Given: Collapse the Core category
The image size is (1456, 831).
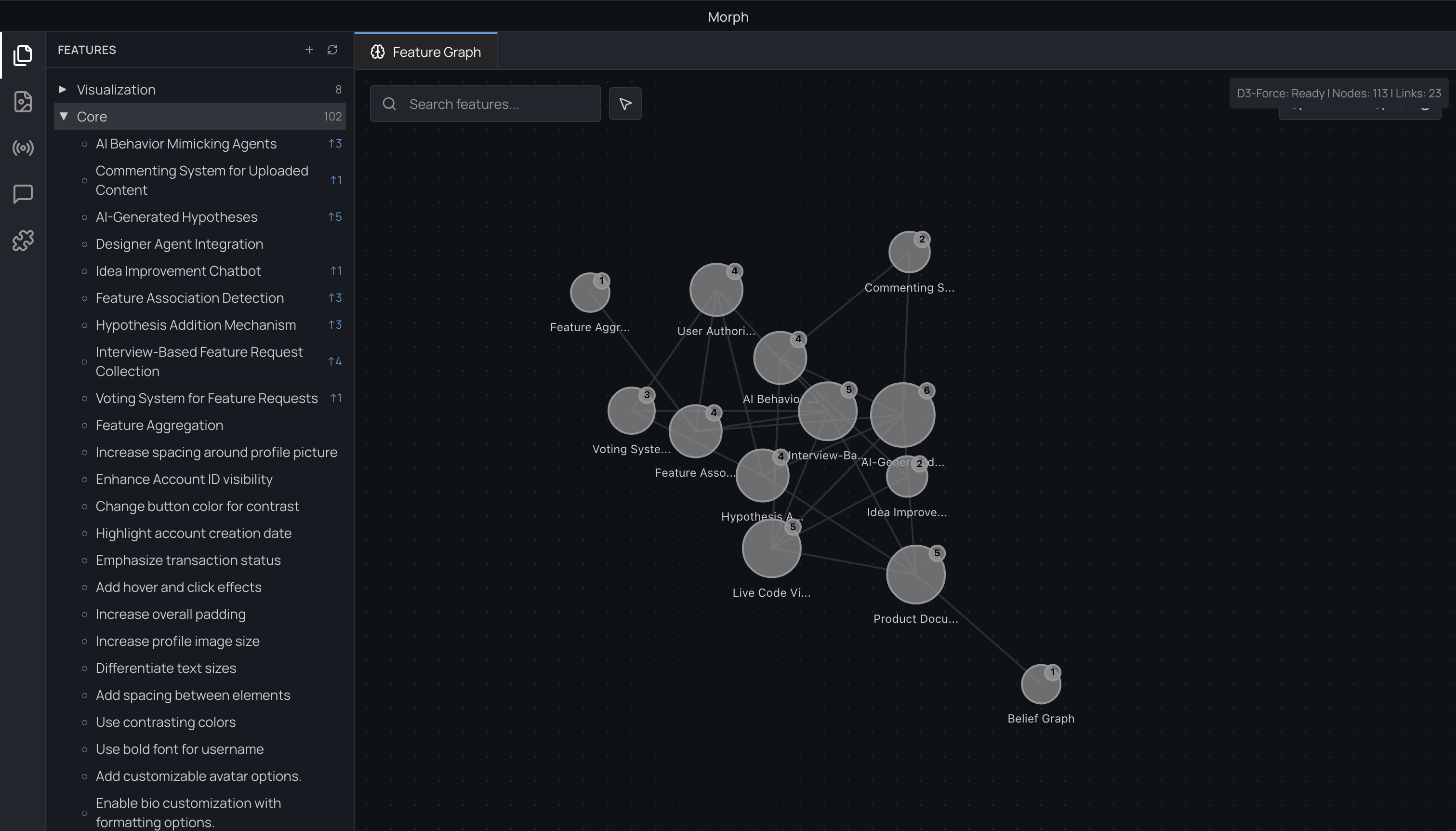Looking at the screenshot, I should tap(64, 117).
